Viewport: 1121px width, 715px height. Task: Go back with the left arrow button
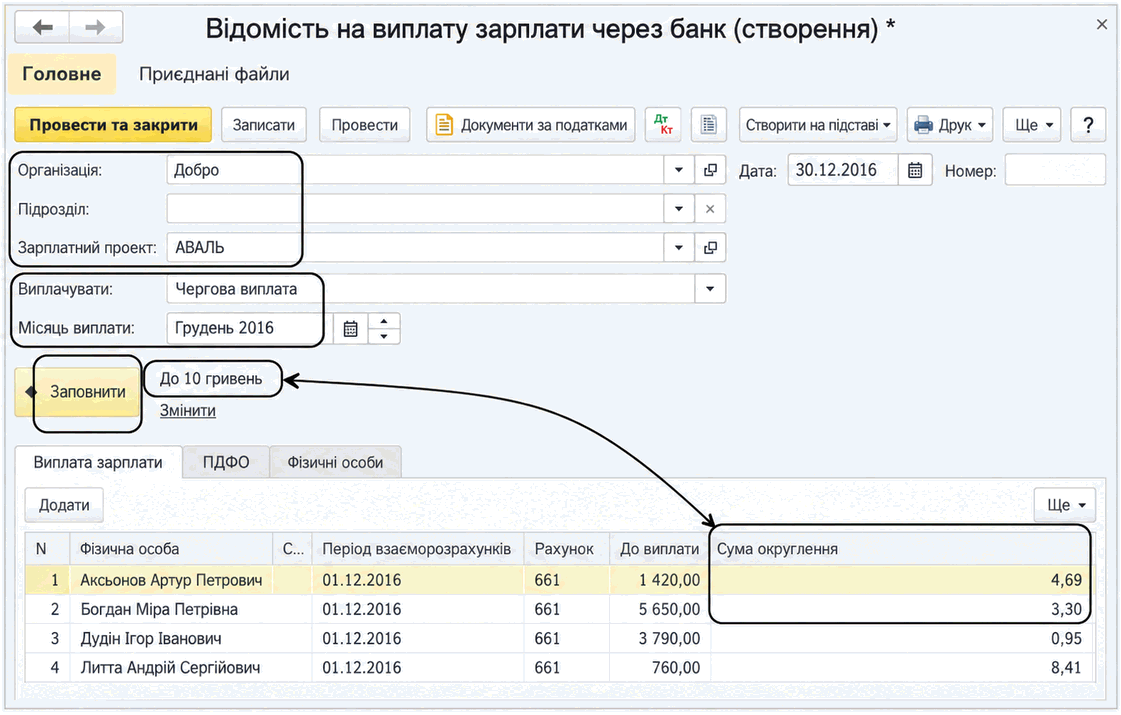pyautogui.click(x=42, y=28)
